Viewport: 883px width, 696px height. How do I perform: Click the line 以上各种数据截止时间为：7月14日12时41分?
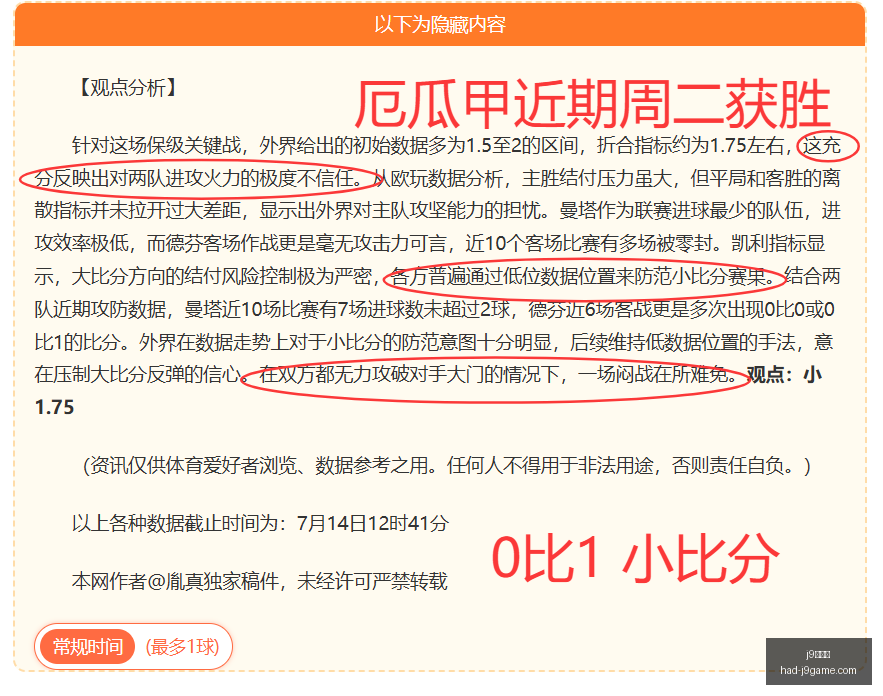[260, 524]
